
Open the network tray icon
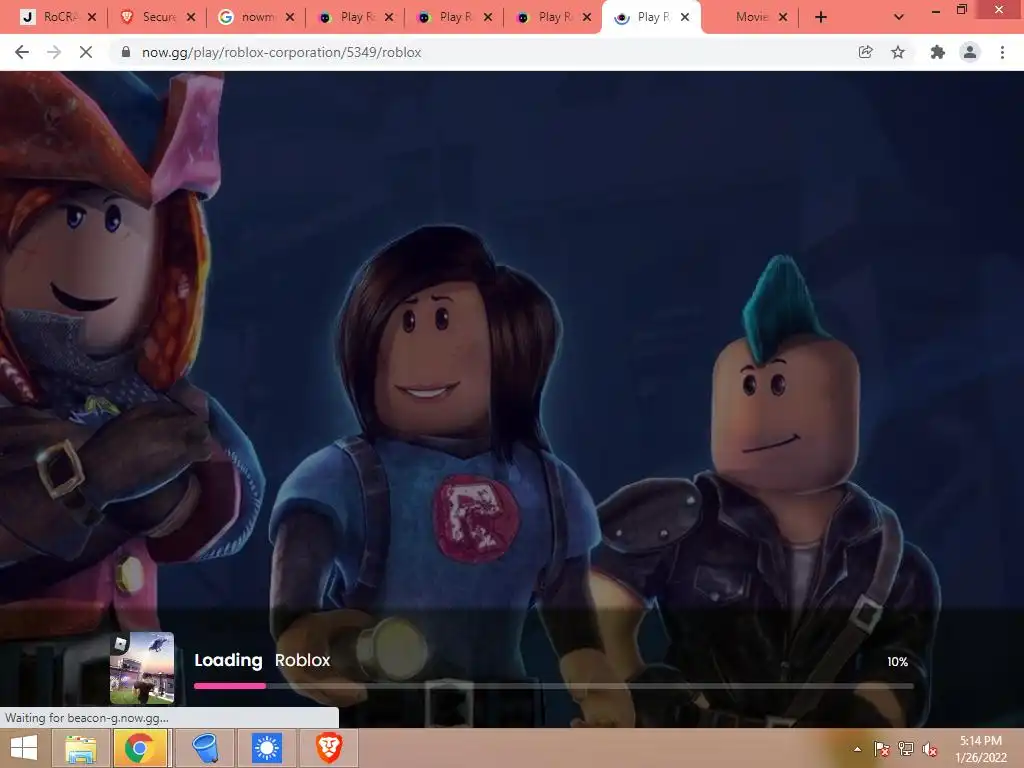[x=906, y=749]
